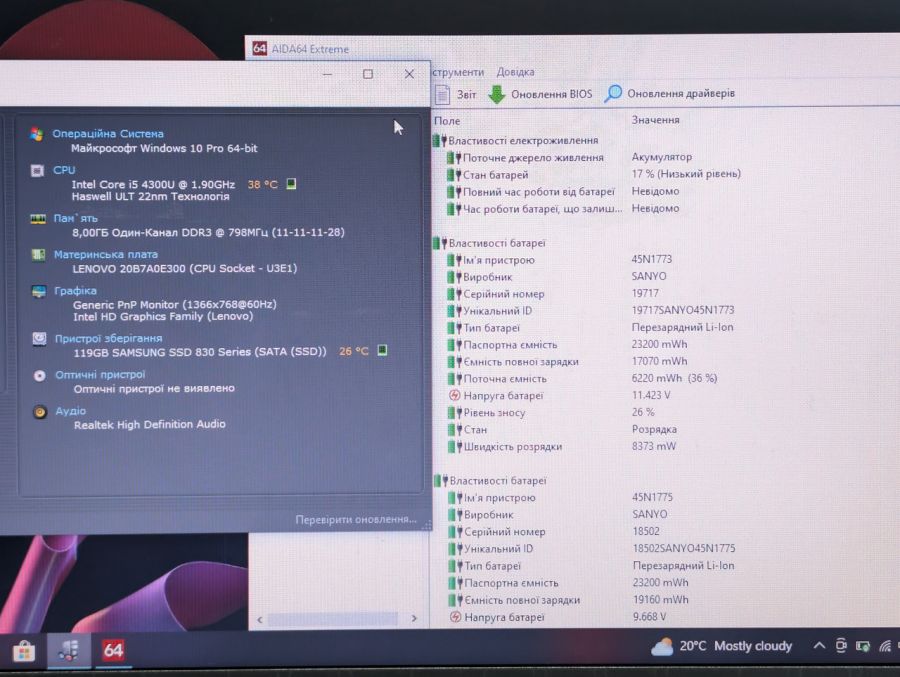Viewport: 900px width, 677px height.
Task: Switch to AIDA64 via taskbar 64 icon
Action: 113,651
